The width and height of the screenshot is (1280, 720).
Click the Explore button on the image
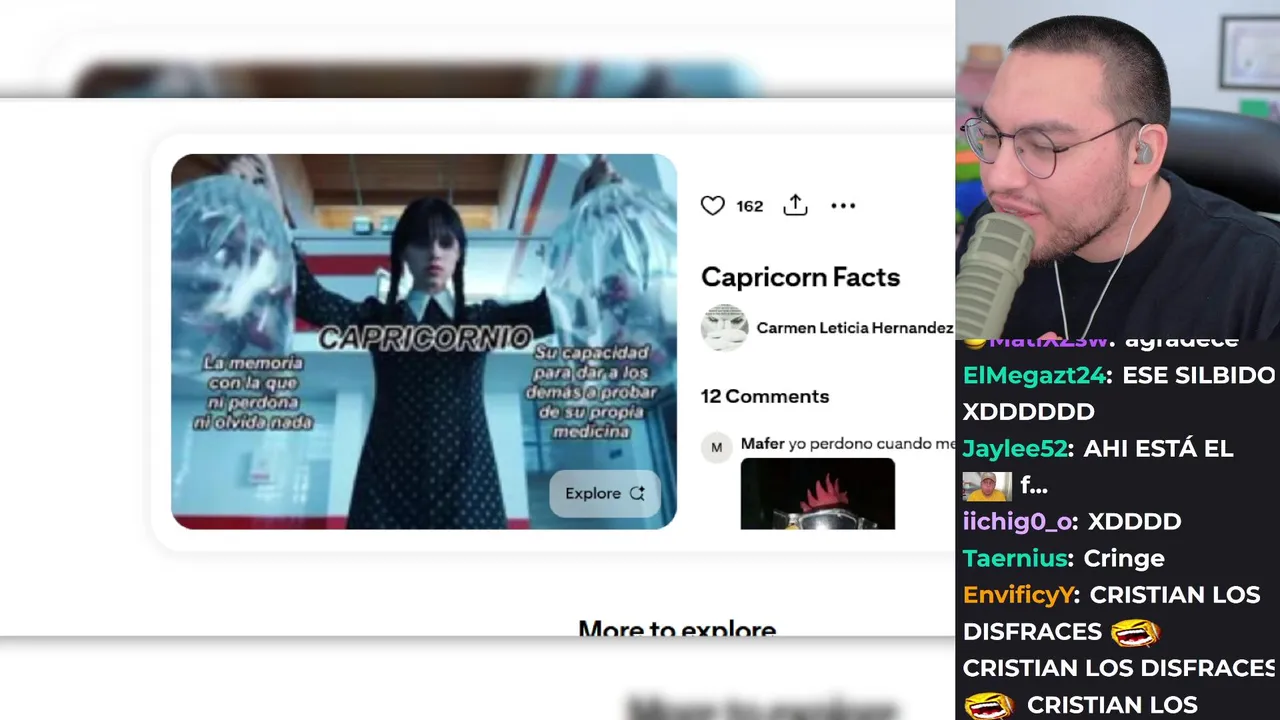tap(604, 493)
